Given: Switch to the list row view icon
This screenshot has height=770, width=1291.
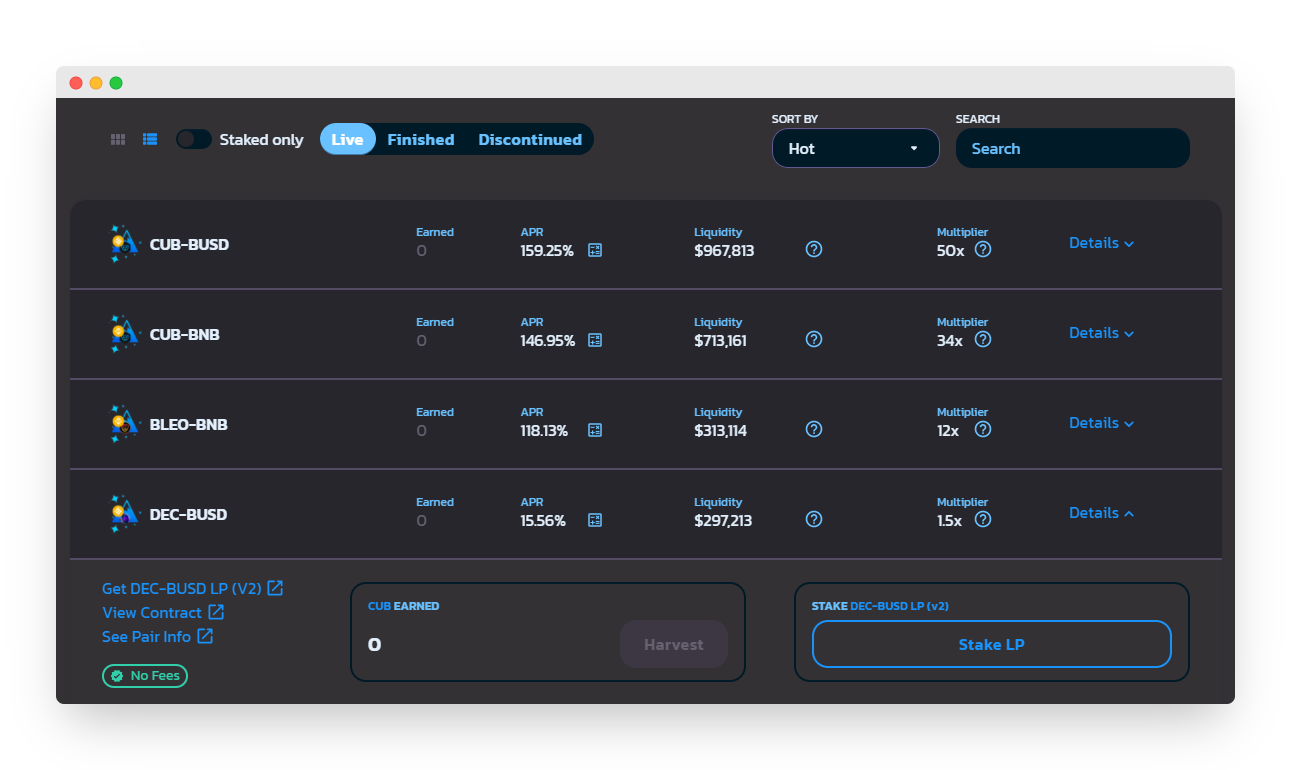Looking at the screenshot, I should [x=150, y=140].
